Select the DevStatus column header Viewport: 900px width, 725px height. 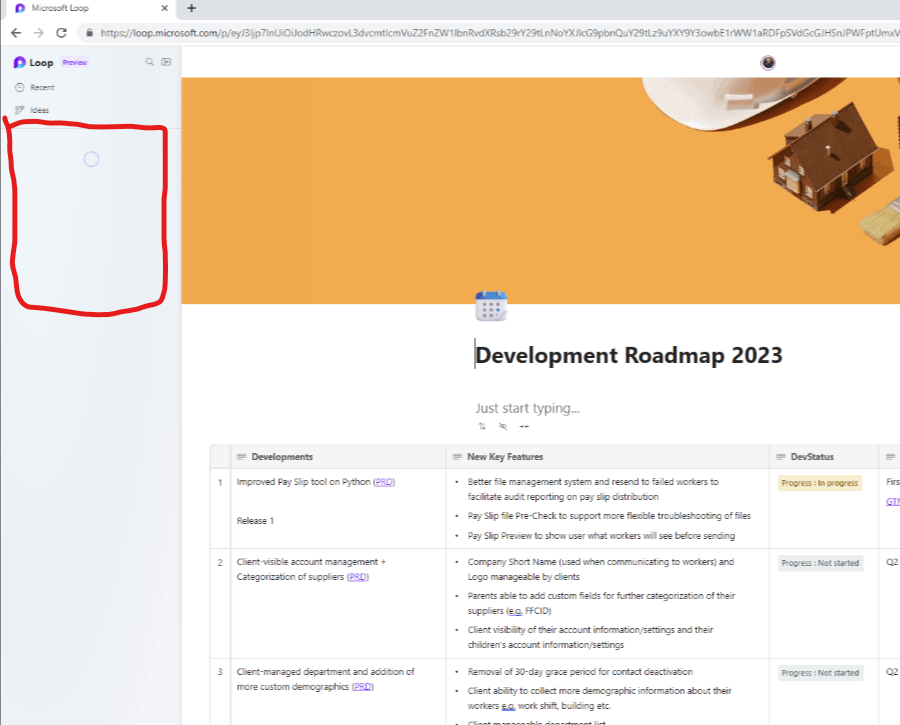(824, 457)
